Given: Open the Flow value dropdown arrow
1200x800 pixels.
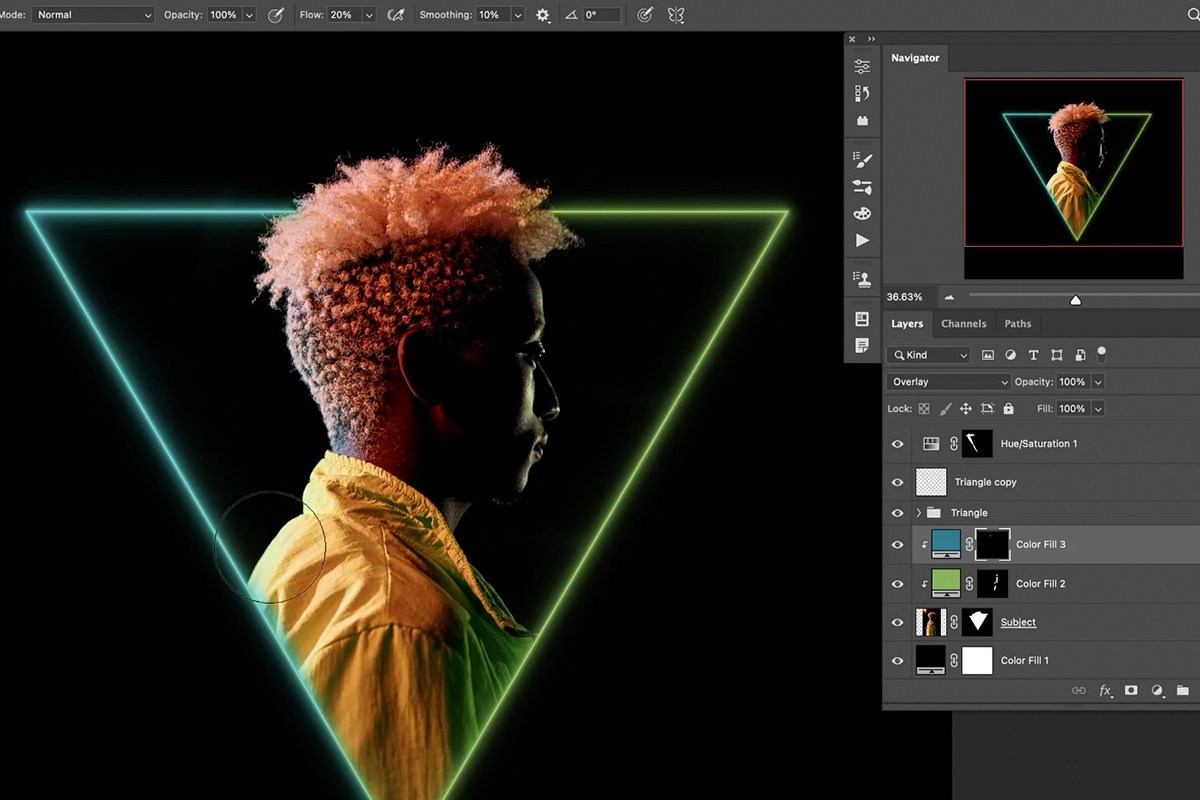Looking at the screenshot, I should click(369, 15).
